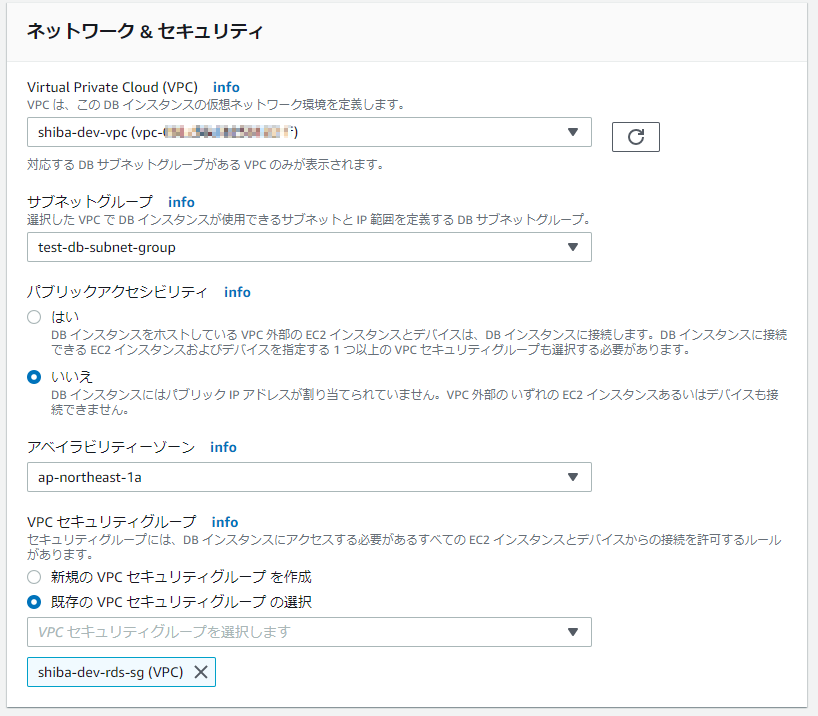Open info next to サブネットグループ
This screenshot has width=818, height=716.
(181, 202)
